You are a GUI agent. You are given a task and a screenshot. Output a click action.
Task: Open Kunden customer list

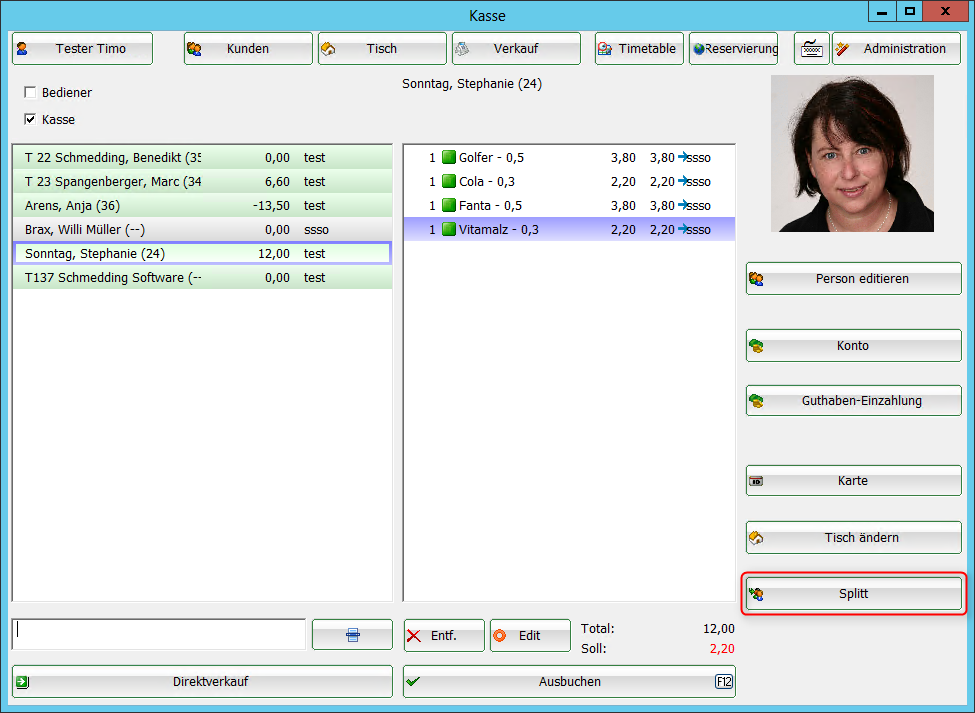248,48
